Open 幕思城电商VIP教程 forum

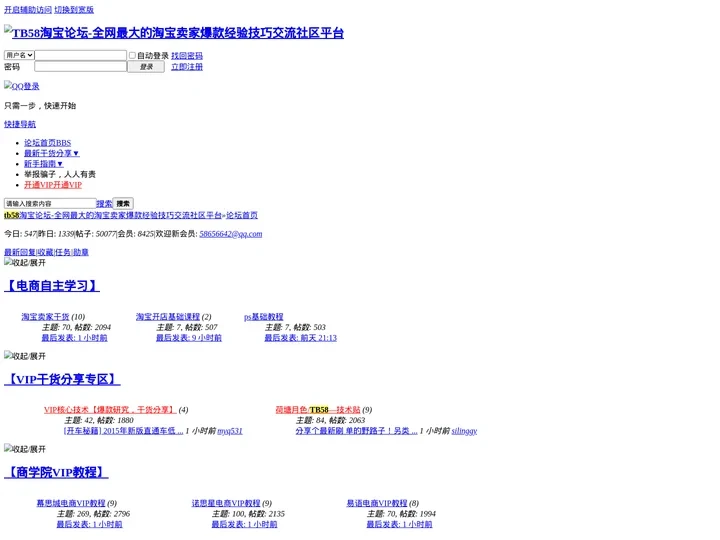click(71, 503)
